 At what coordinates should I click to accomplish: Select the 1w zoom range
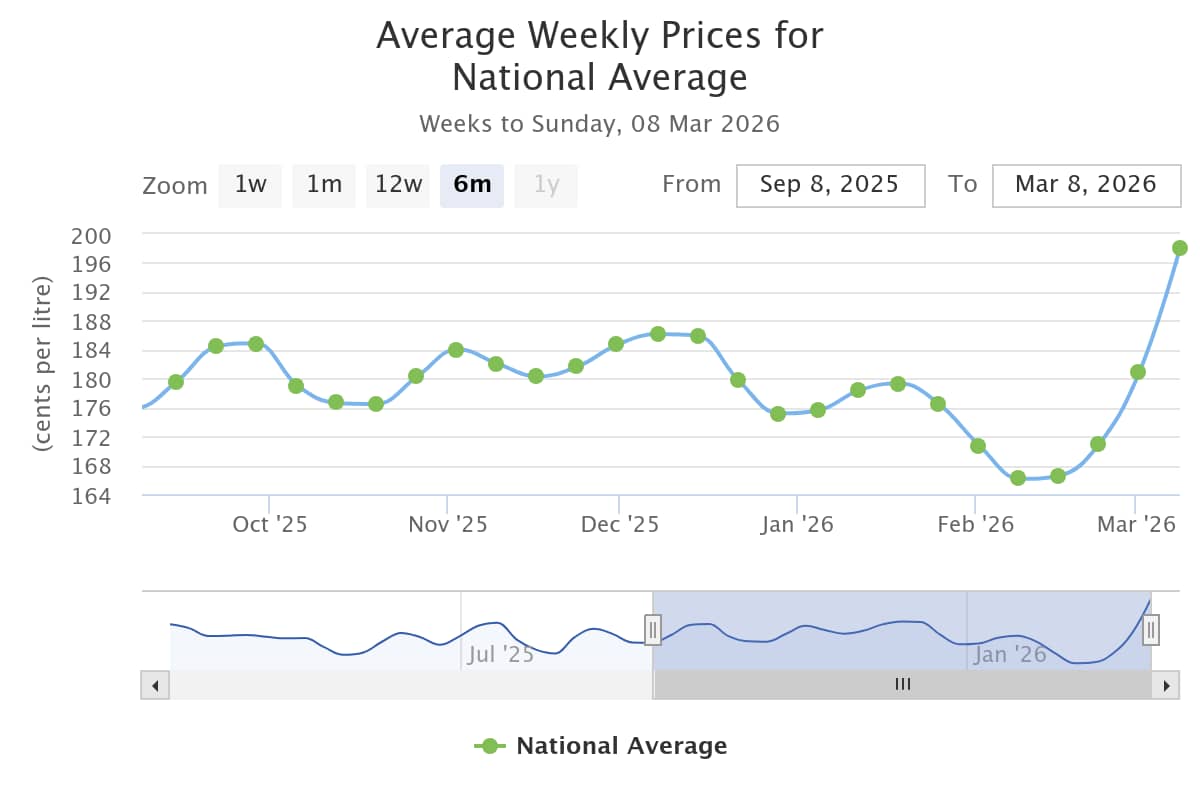tap(250, 185)
